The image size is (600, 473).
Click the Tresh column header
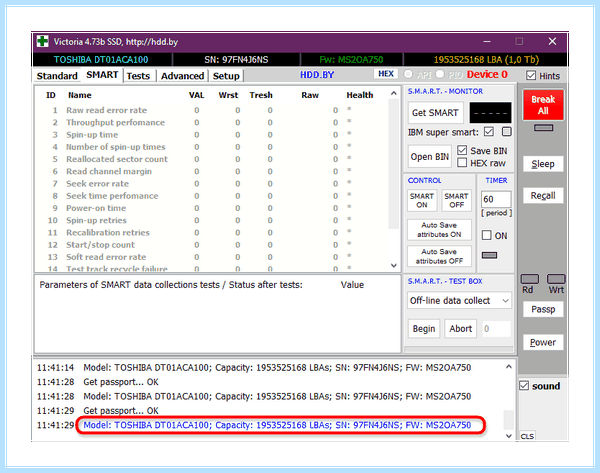click(x=261, y=95)
